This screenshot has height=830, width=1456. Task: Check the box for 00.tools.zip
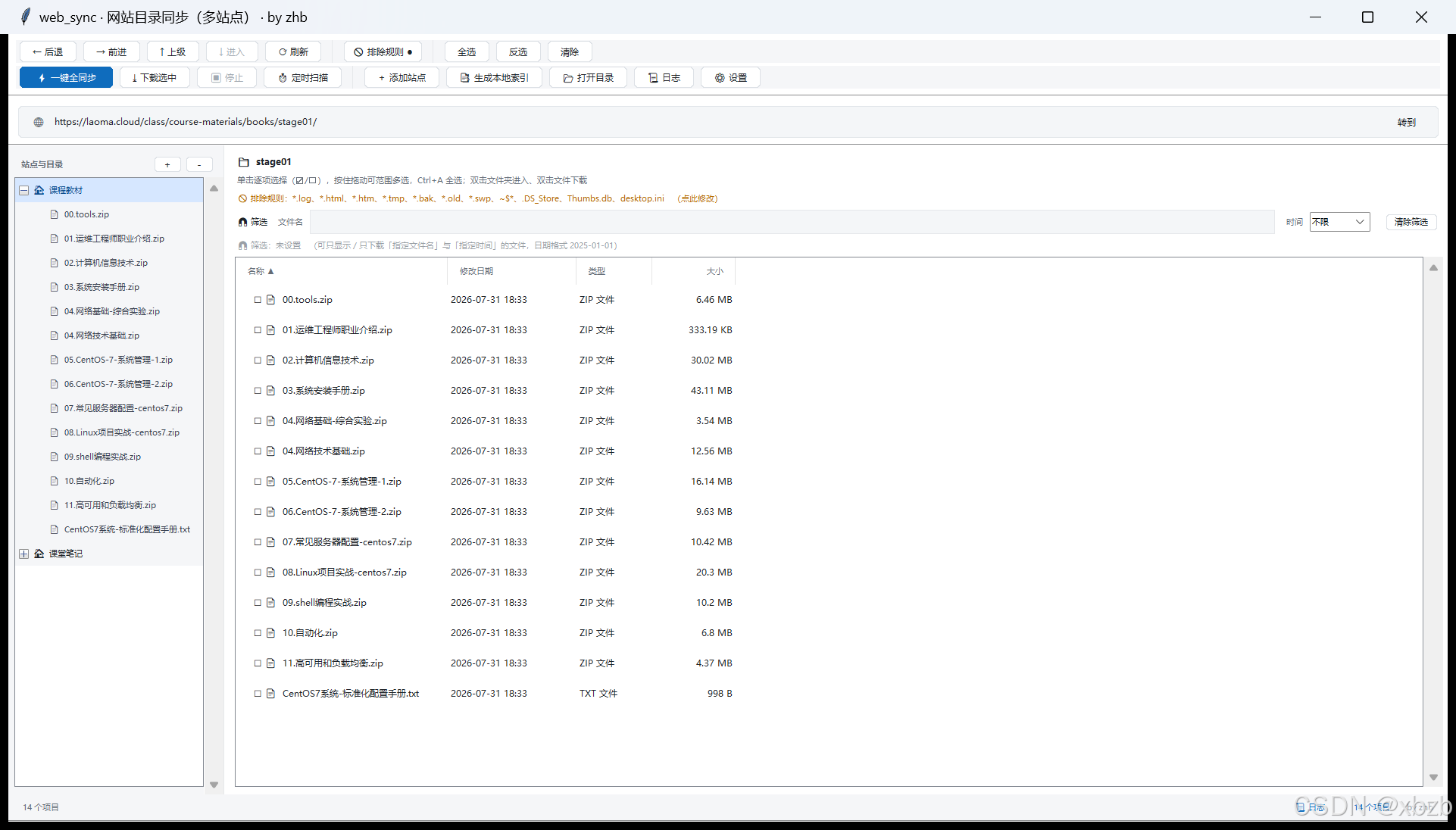pos(258,300)
